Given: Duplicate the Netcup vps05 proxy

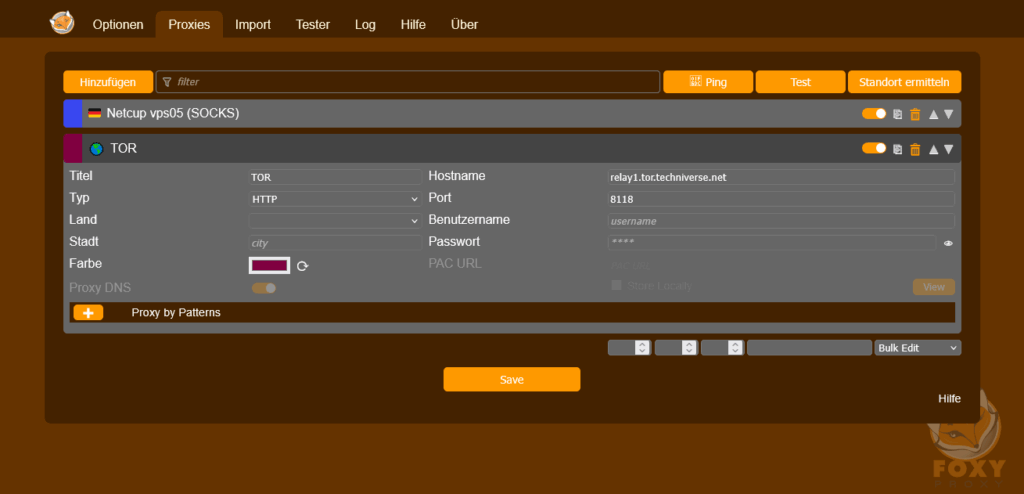Looking at the screenshot, I should 897,114.
